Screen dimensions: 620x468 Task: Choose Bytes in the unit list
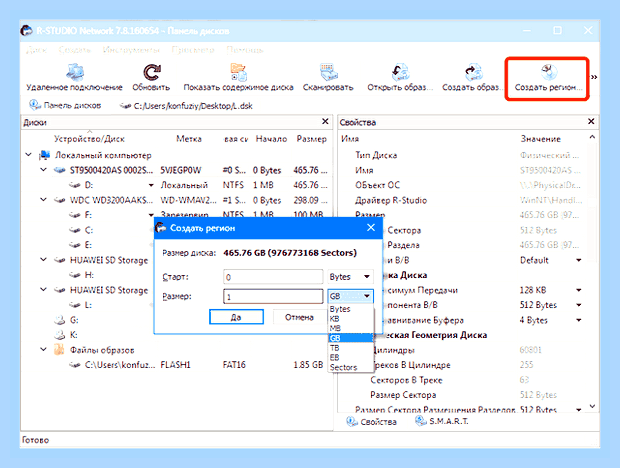coord(350,309)
